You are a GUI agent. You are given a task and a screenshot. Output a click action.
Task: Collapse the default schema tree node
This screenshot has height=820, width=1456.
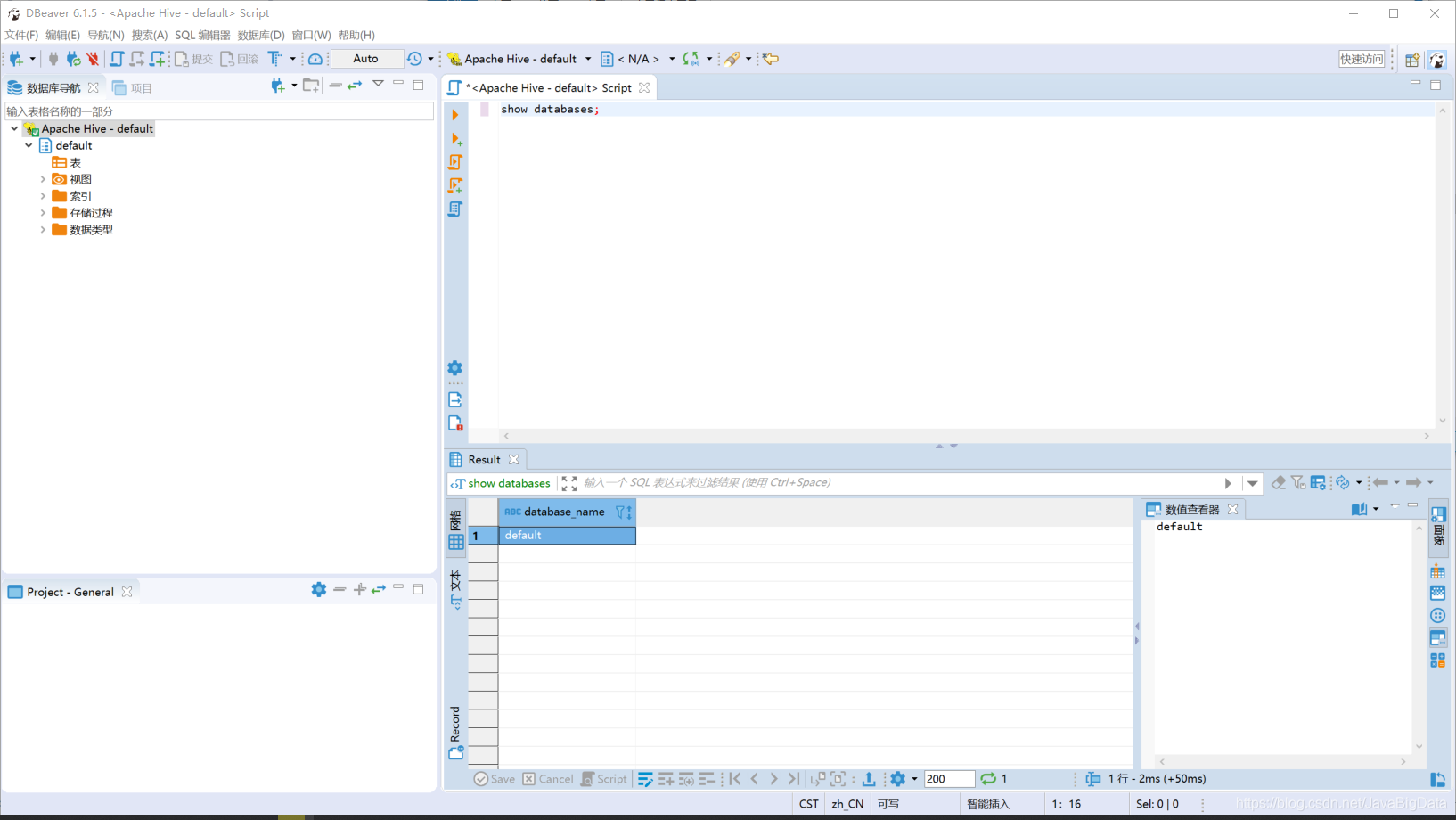tap(29, 145)
